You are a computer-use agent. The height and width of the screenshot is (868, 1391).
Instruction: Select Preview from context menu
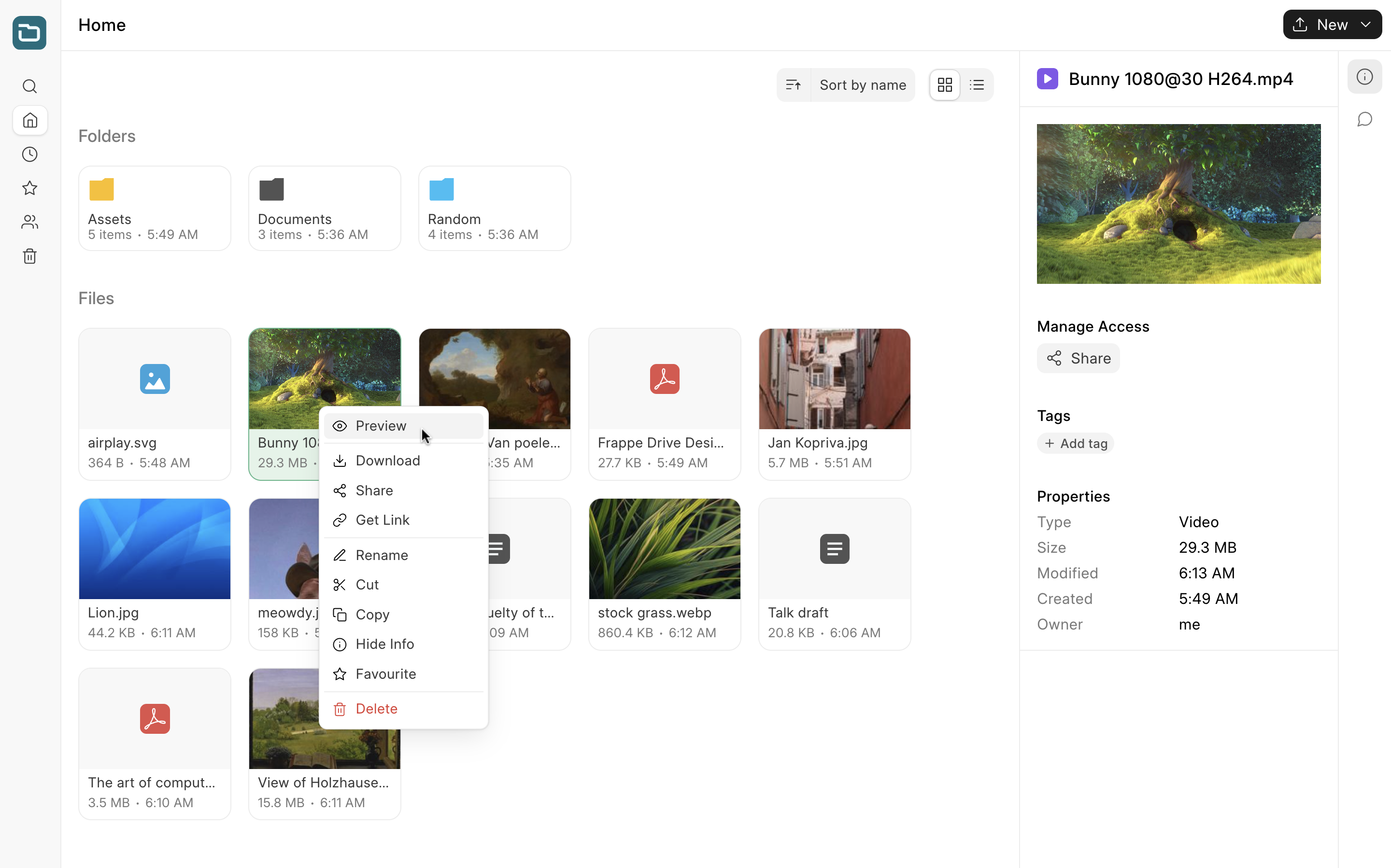pyautogui.click(x=381, y=425)
